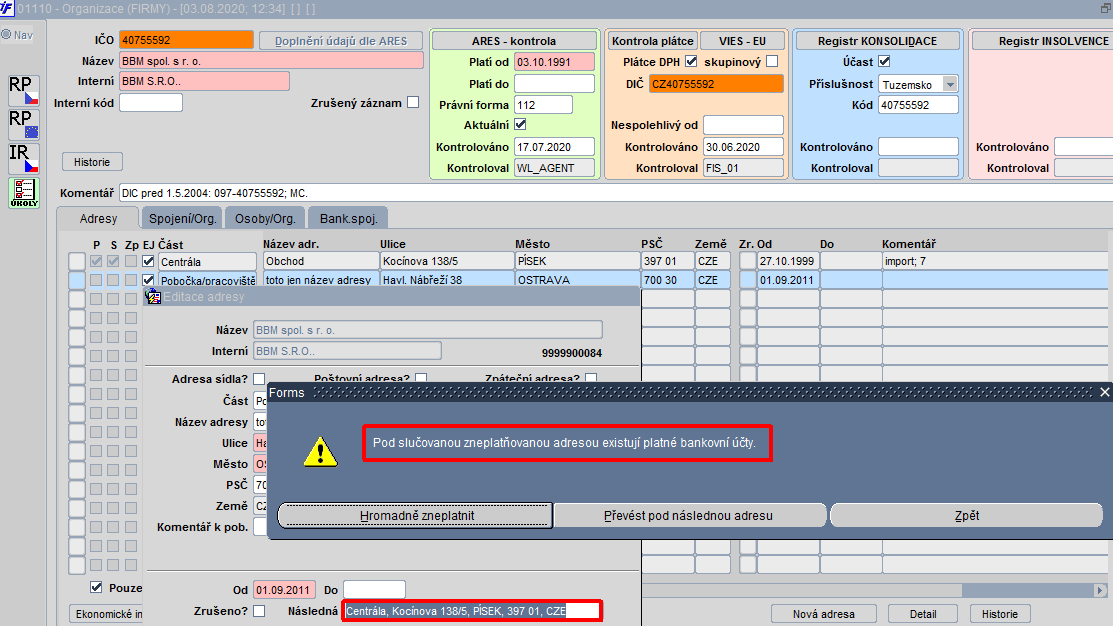
Task: Select the import; 7 comment cell
Action: pos(994,261)
